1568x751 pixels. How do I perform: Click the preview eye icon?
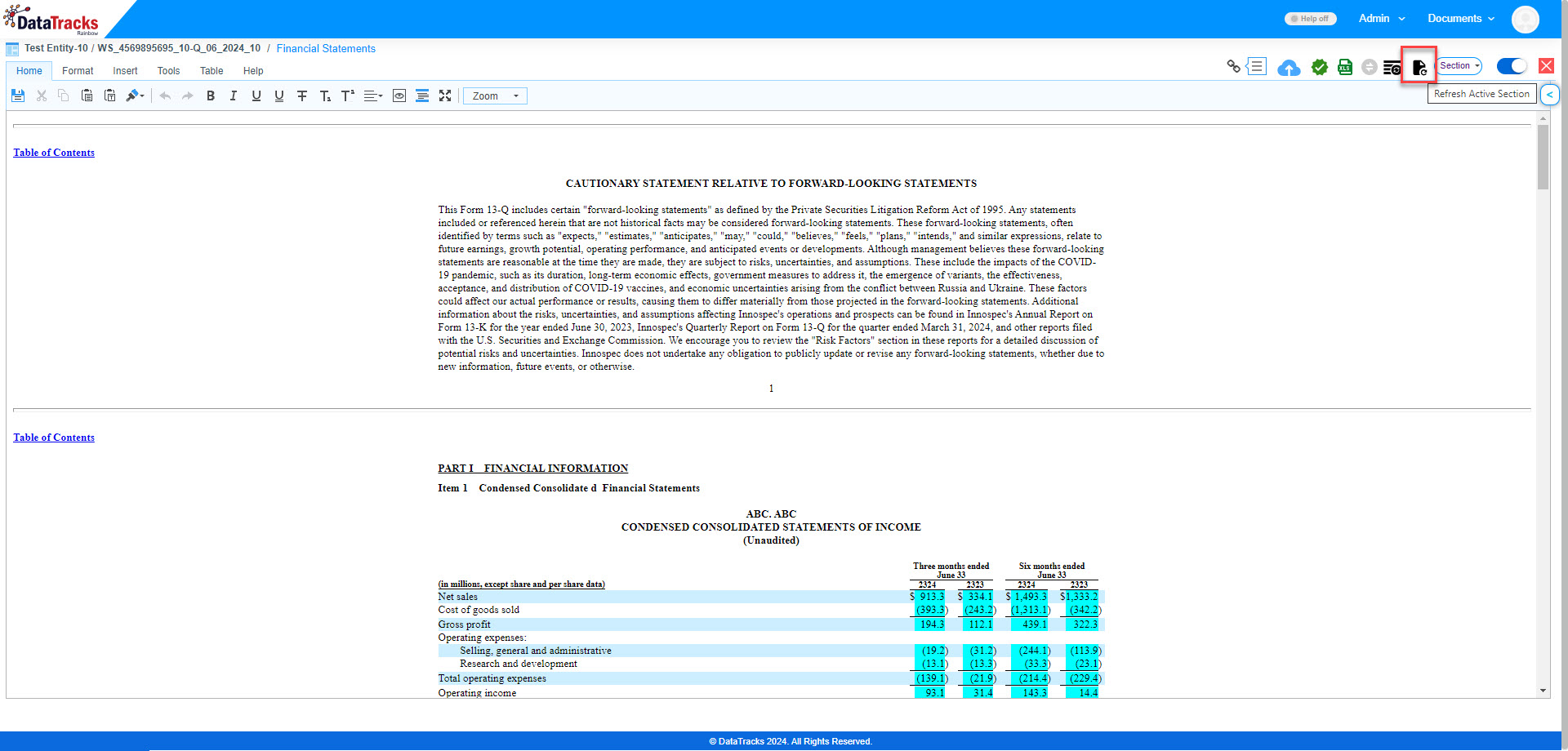click(399, 96)
